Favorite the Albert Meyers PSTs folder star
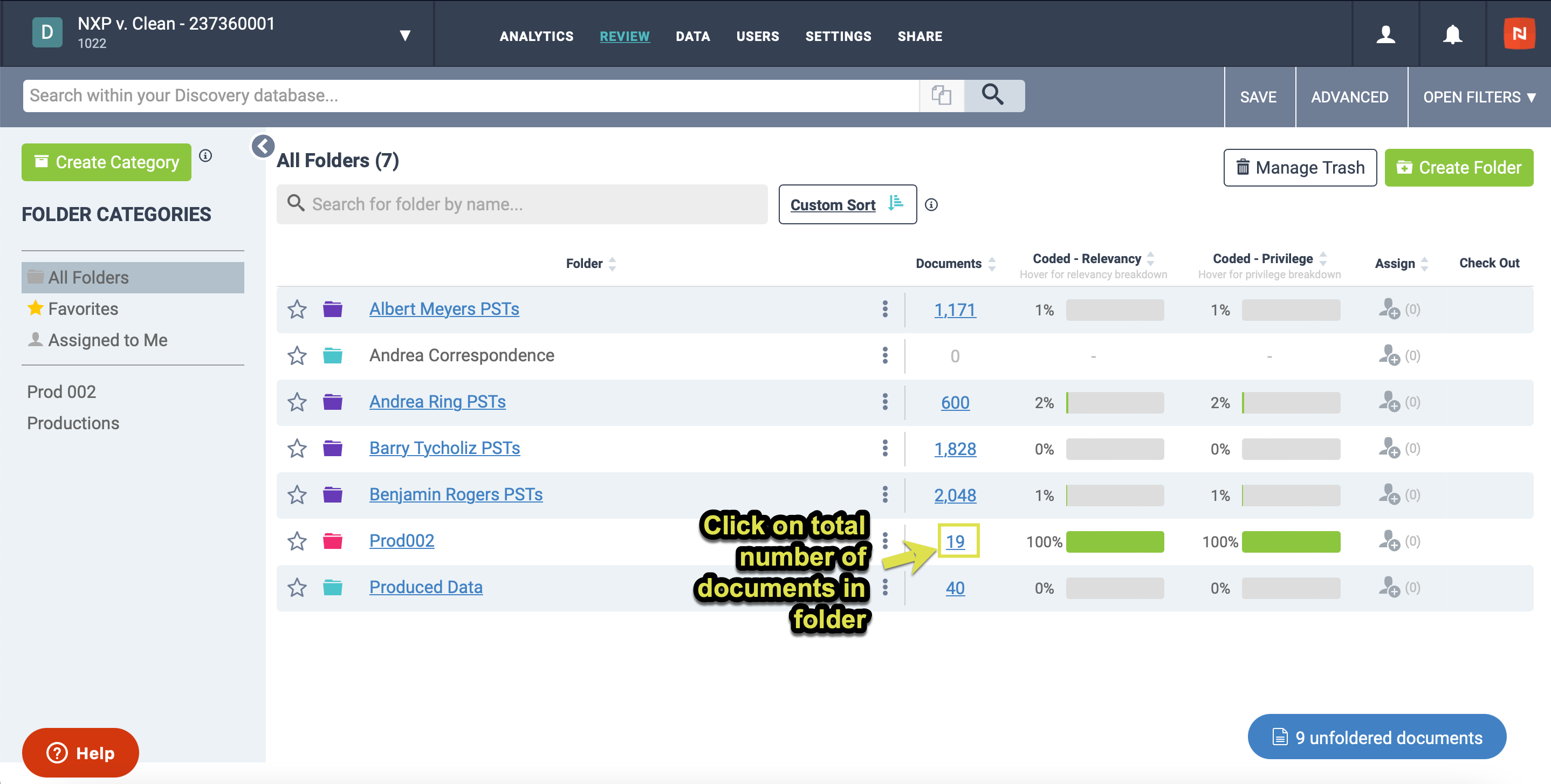The width and height of the screenshot is (1551, 784). 297,309
